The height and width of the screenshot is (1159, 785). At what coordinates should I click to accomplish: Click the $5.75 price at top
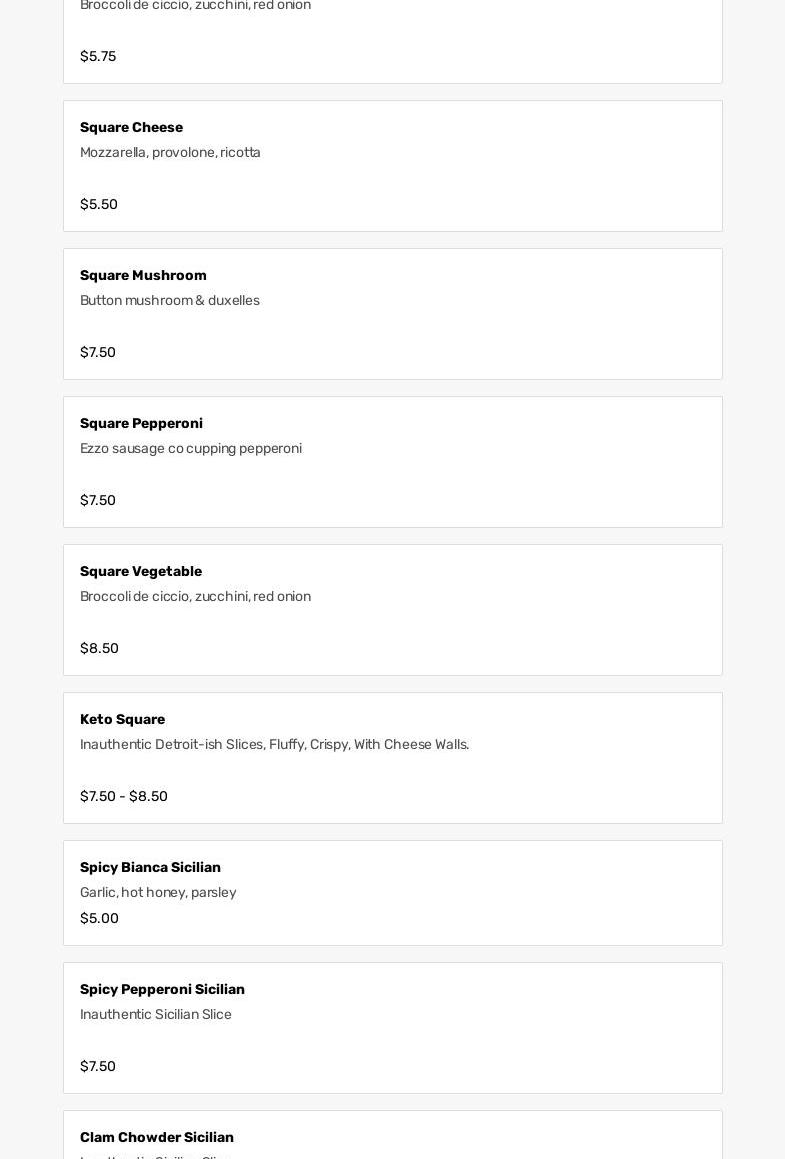[98, 56]
